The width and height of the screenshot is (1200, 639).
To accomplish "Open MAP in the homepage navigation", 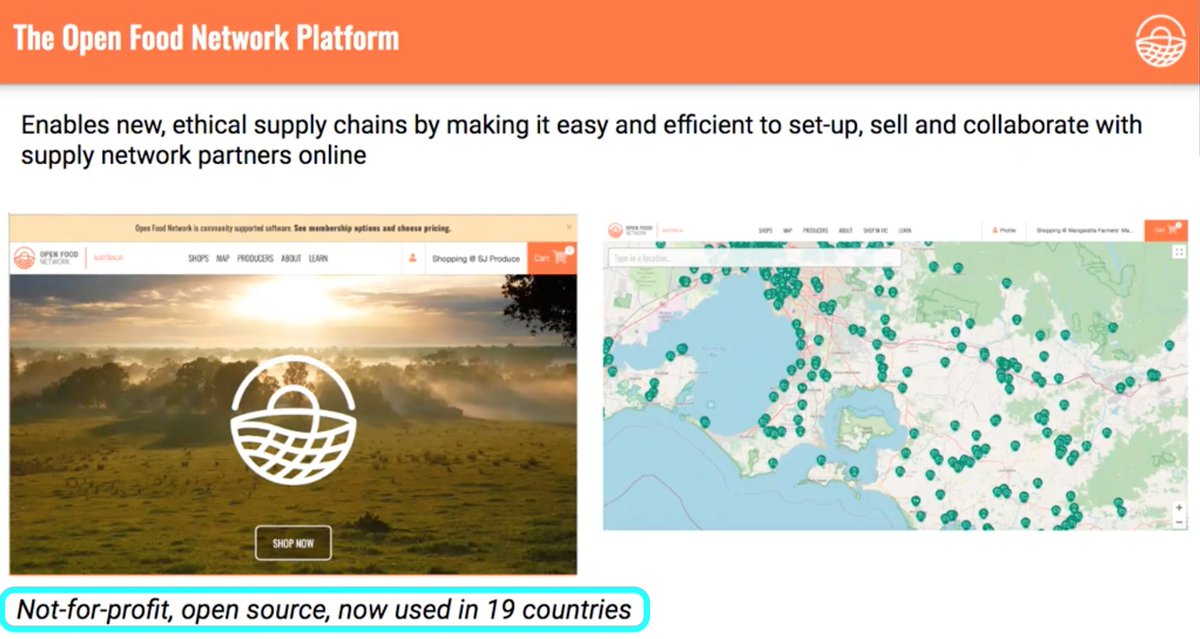I will point(223,258).
